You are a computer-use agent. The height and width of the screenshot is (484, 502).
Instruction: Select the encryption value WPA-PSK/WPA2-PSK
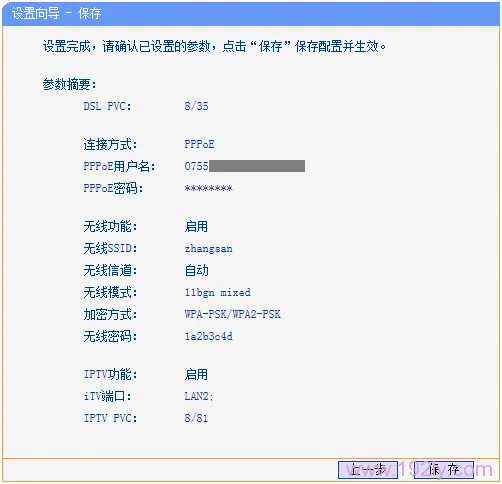(232, 314)
